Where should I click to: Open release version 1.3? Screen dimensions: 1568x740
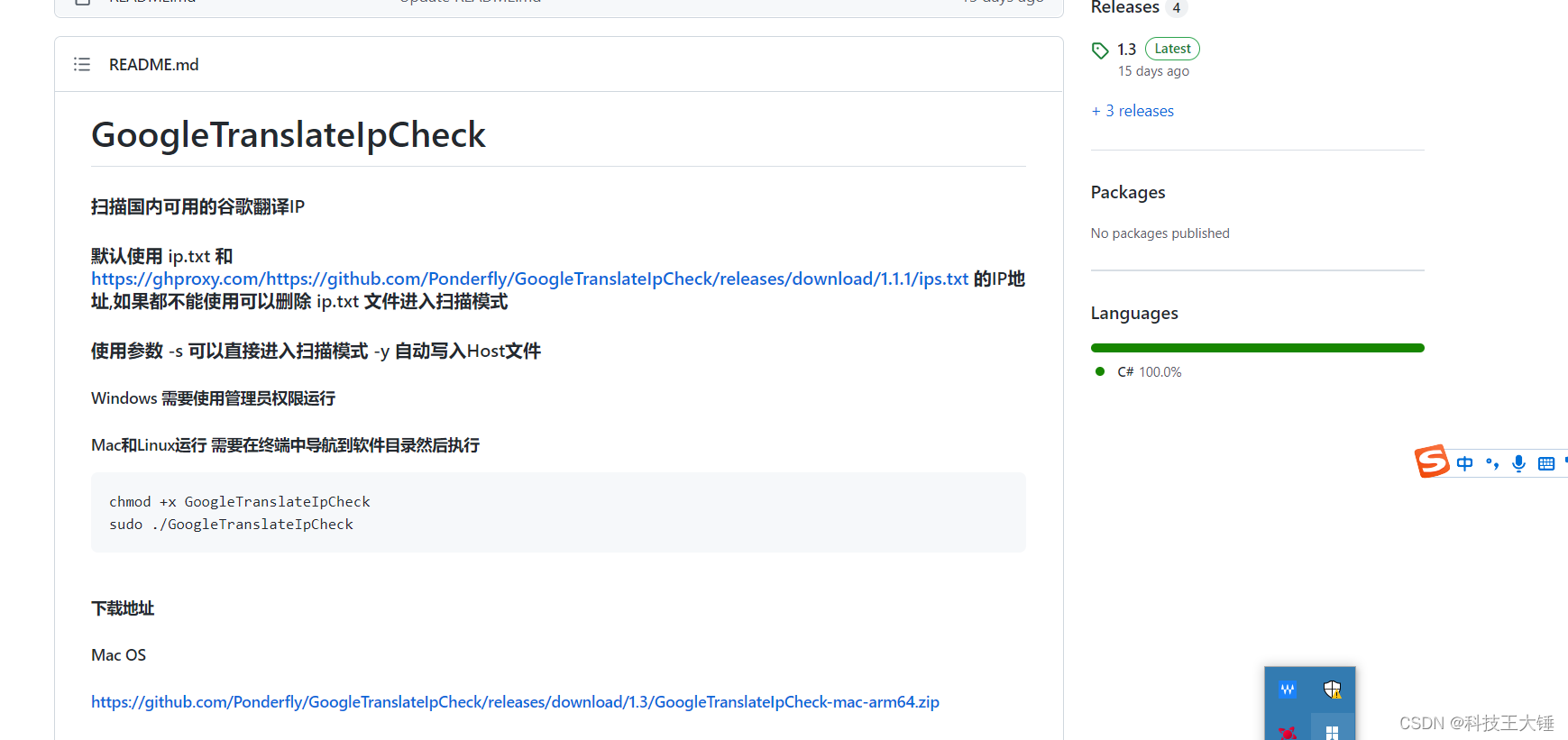[x=1126, y=50]
